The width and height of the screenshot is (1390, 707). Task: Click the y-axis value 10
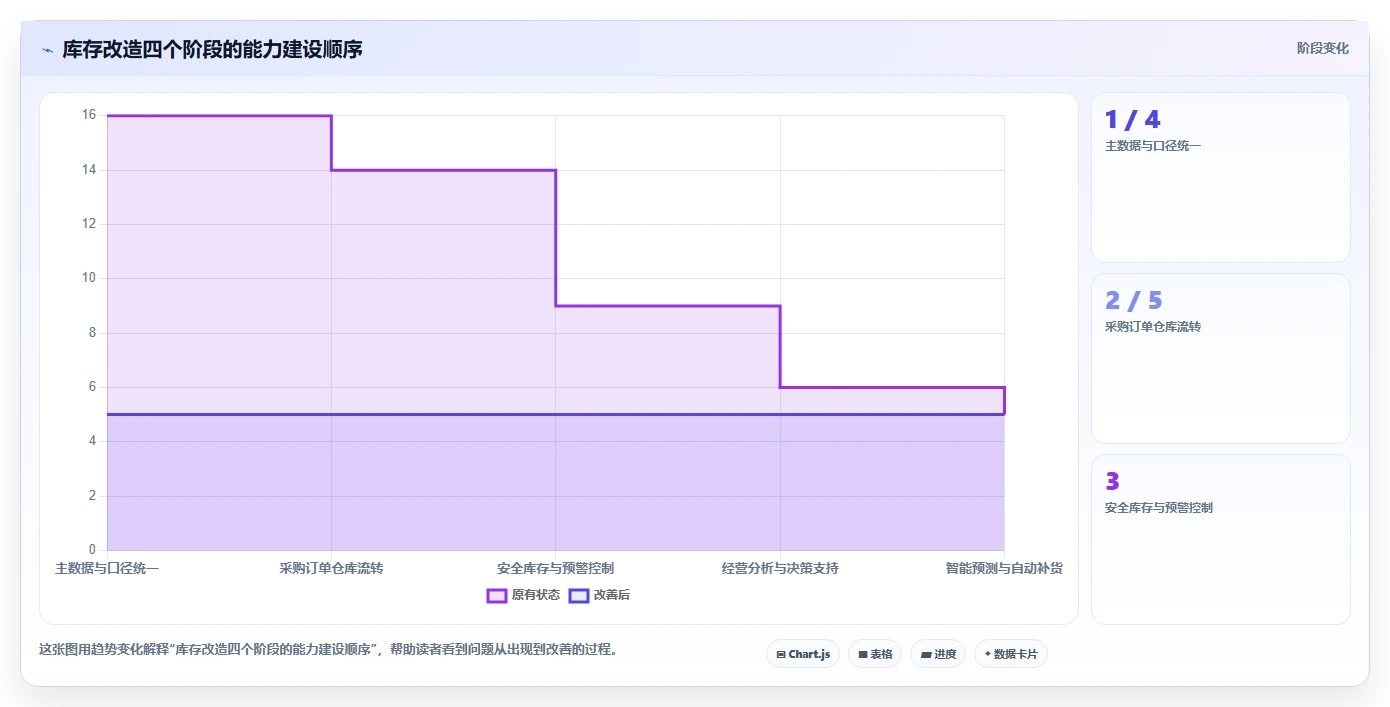click(89, 278)
